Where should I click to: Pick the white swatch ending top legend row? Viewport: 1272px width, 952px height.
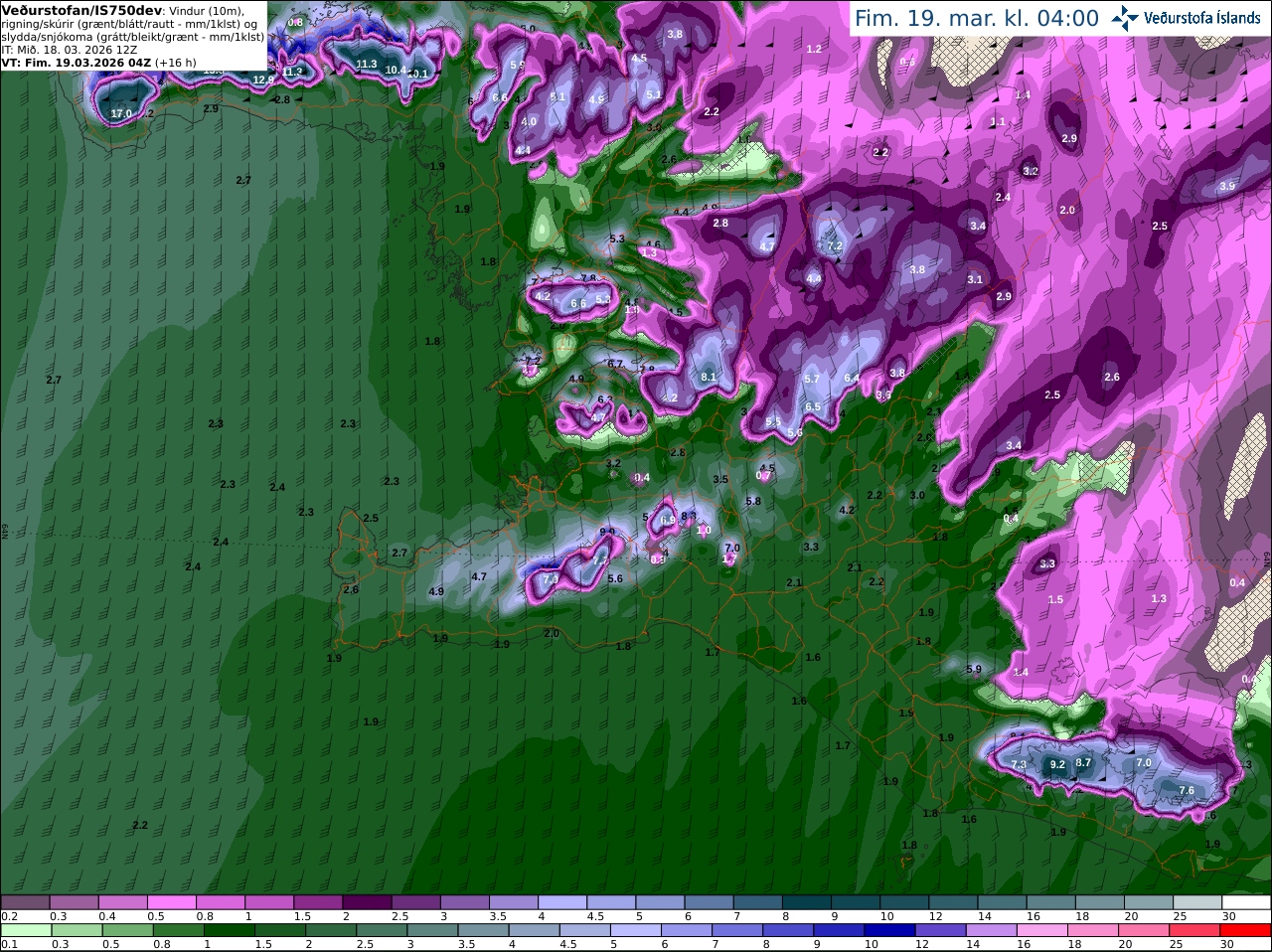(1246, 902)
